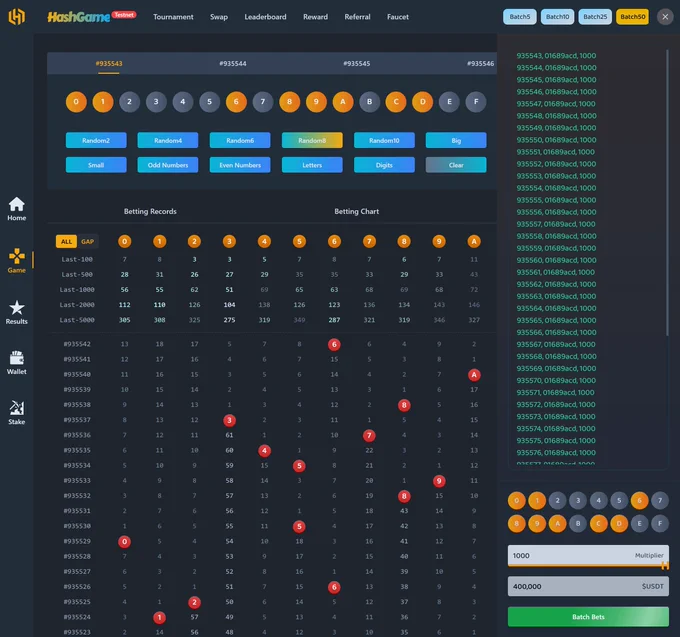Open the Stake sidebar icon

(x=16, y=412)
